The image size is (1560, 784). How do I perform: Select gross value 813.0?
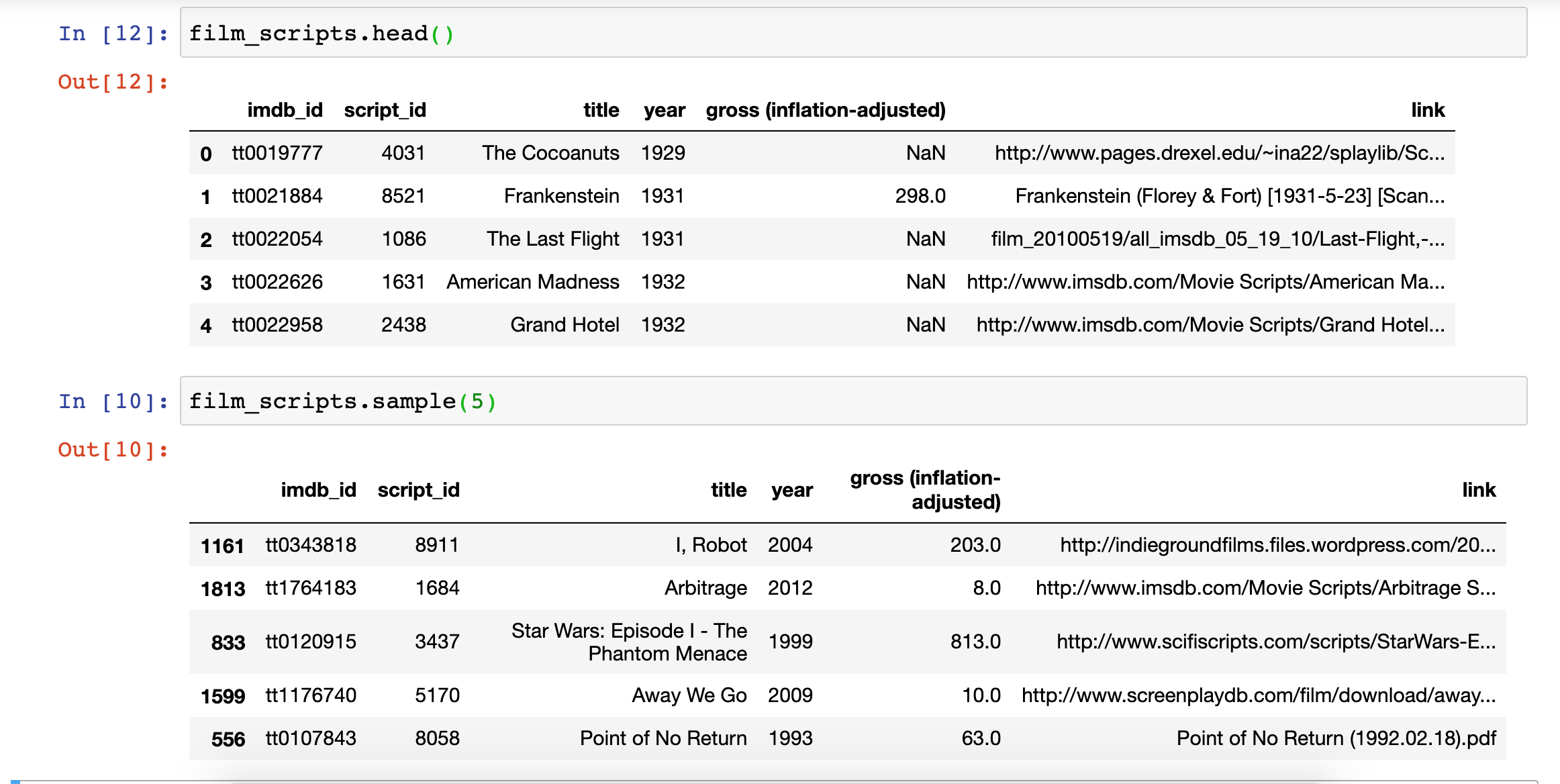[975, 642]
